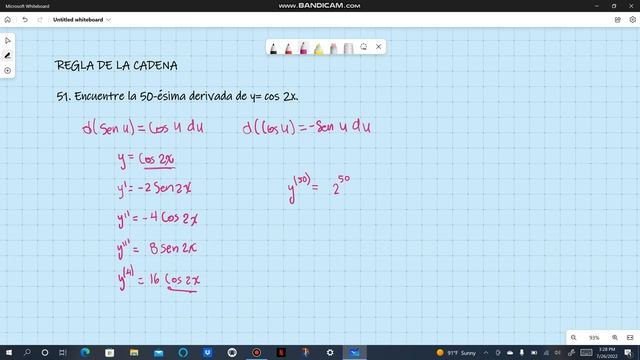640x360 pixels.
Task: Open the Windows Start menu
Action: point(8,352)
